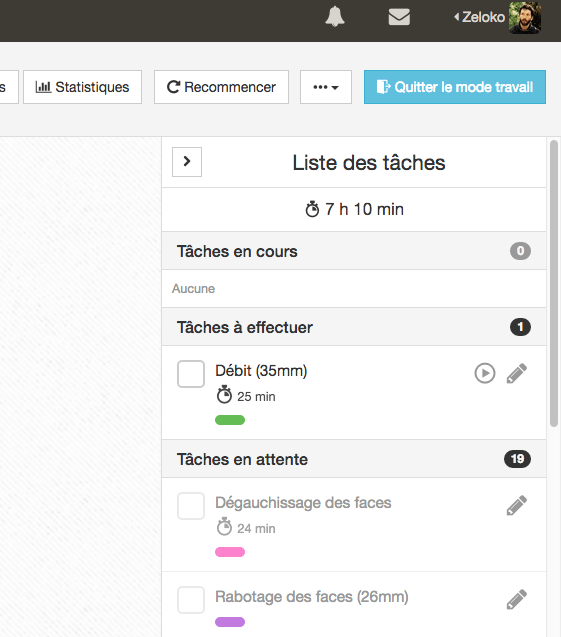
Task: Open the more options ellipsis dropdown
Action: coord(326,87)
